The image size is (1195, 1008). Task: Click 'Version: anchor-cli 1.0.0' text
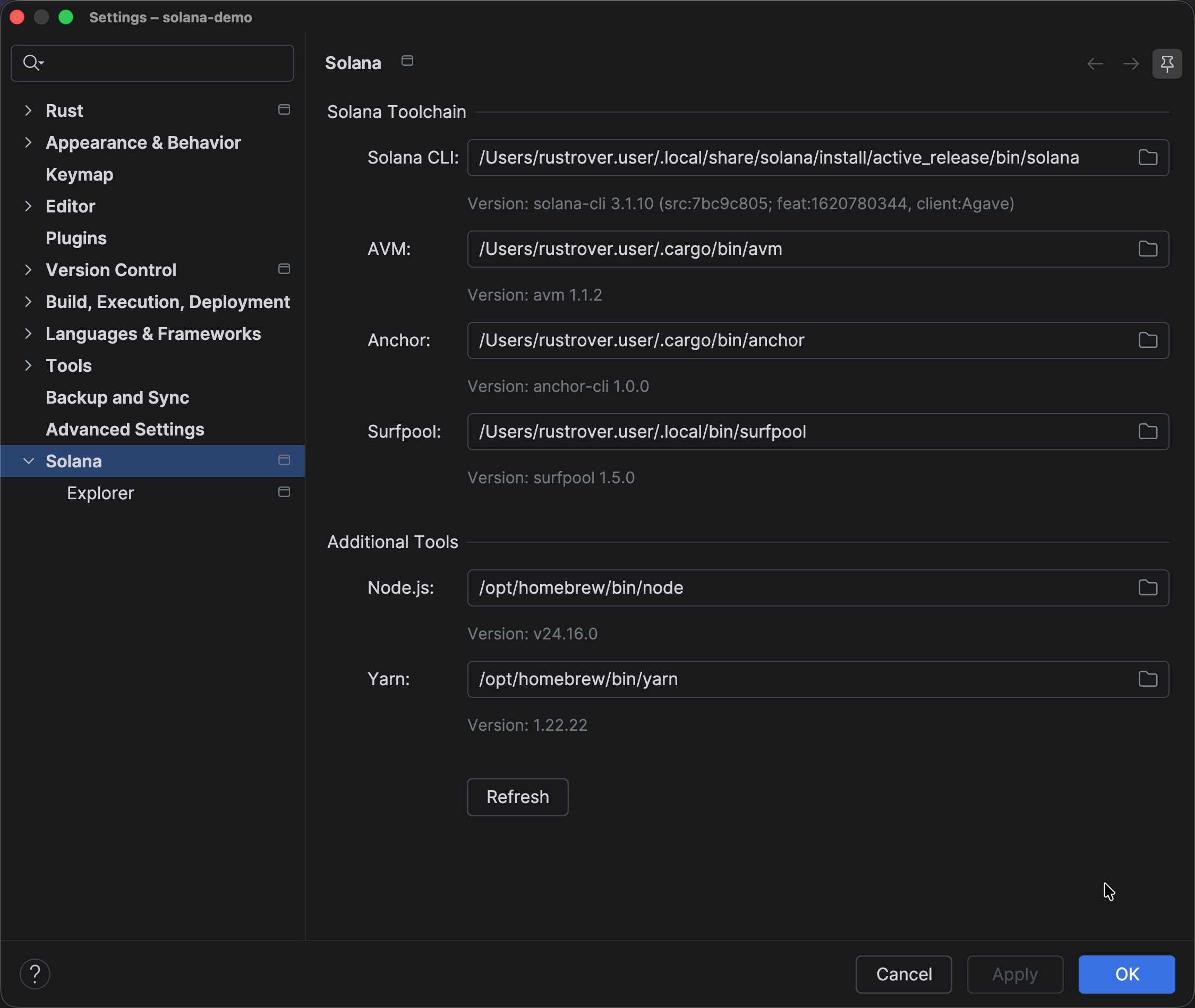pyautogui.click(x=558, y=387)
